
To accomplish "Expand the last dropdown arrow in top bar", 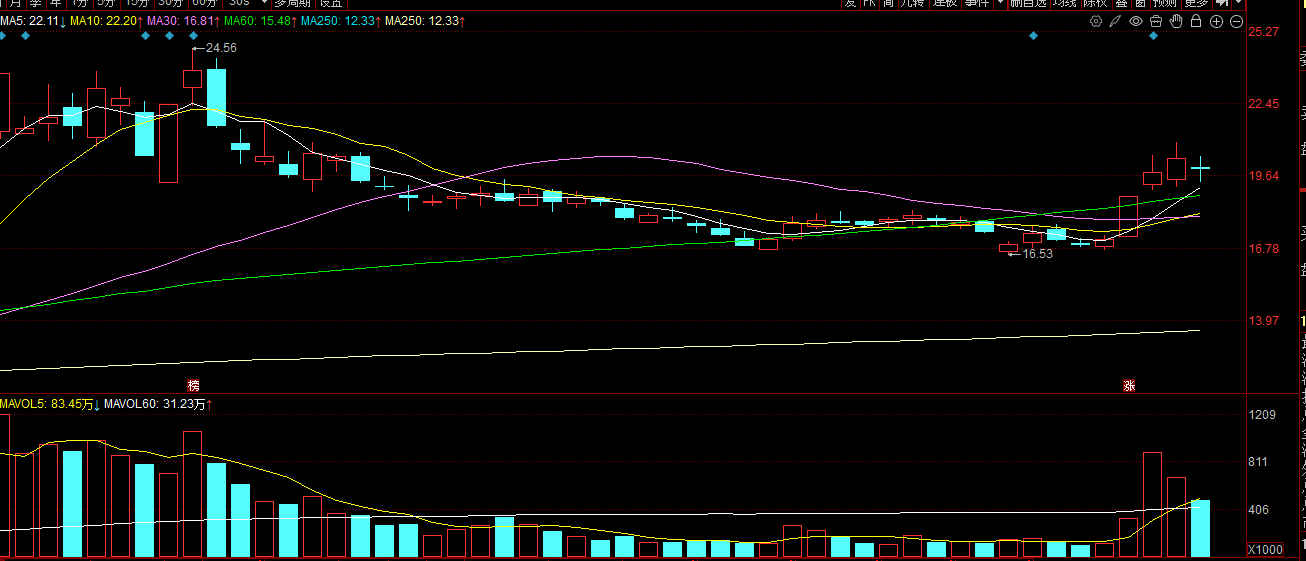I will 1238,4.
